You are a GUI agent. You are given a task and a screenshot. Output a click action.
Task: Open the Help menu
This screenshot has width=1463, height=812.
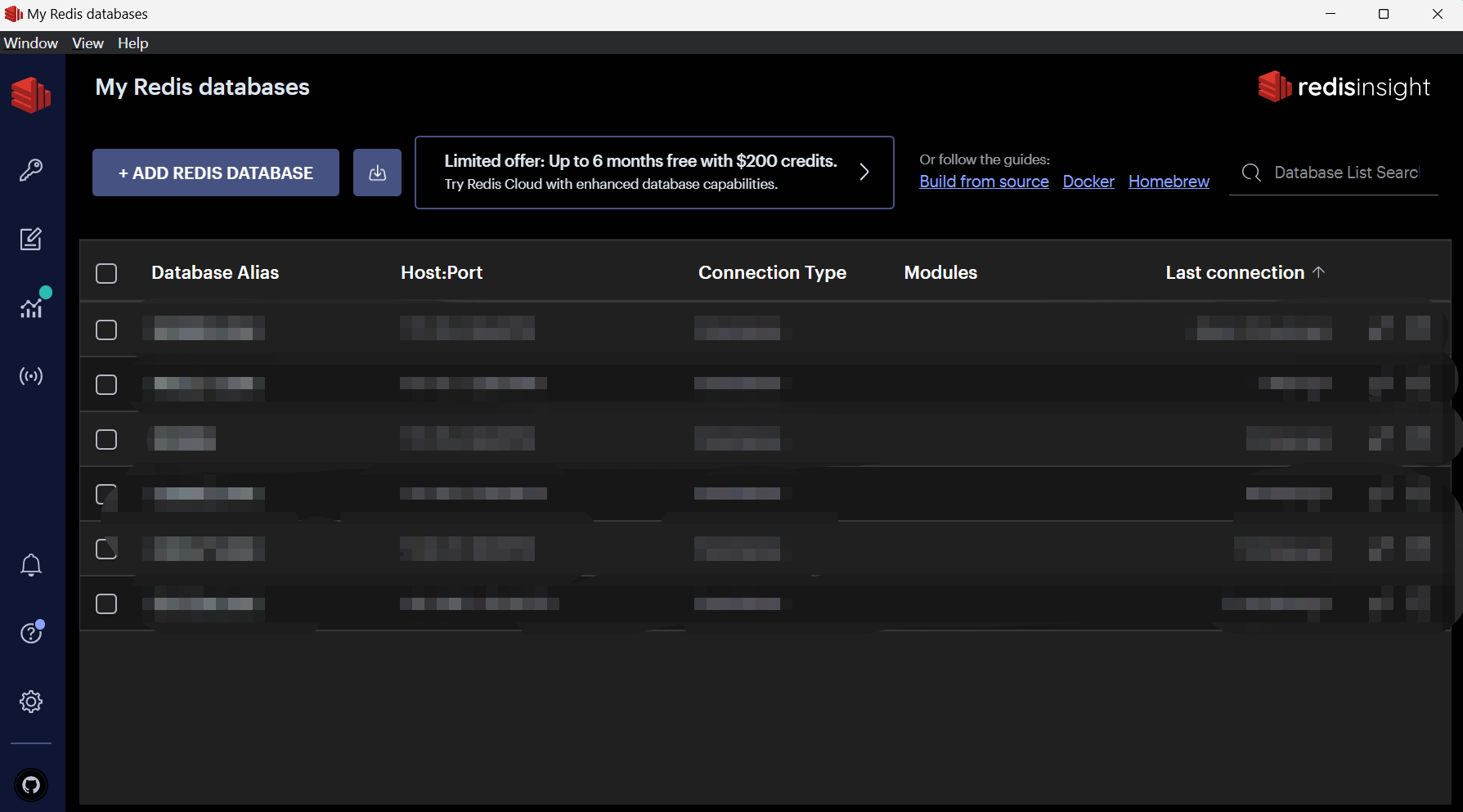click(x=132, y=43)
